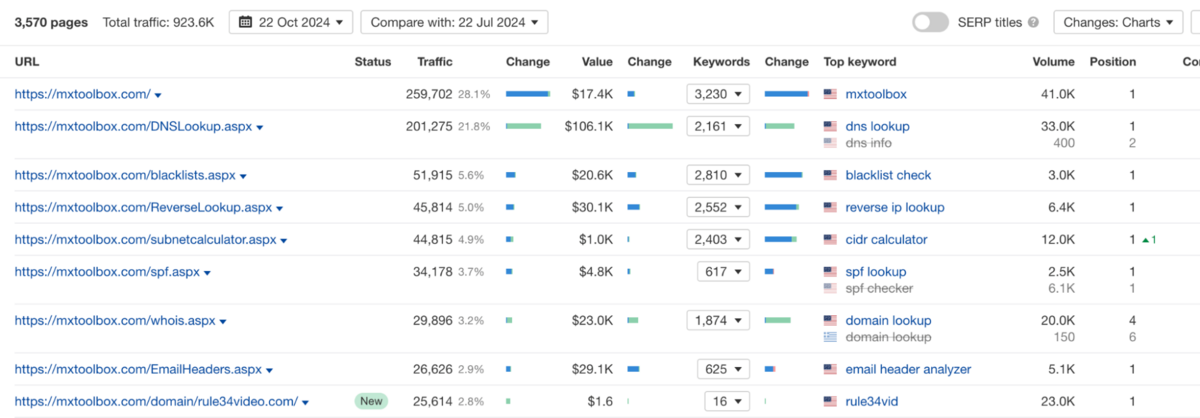Open the mxtoolbox.com/blacklists.aspx link
Viewport: 1200px width, 418px height.
[125, 175]
